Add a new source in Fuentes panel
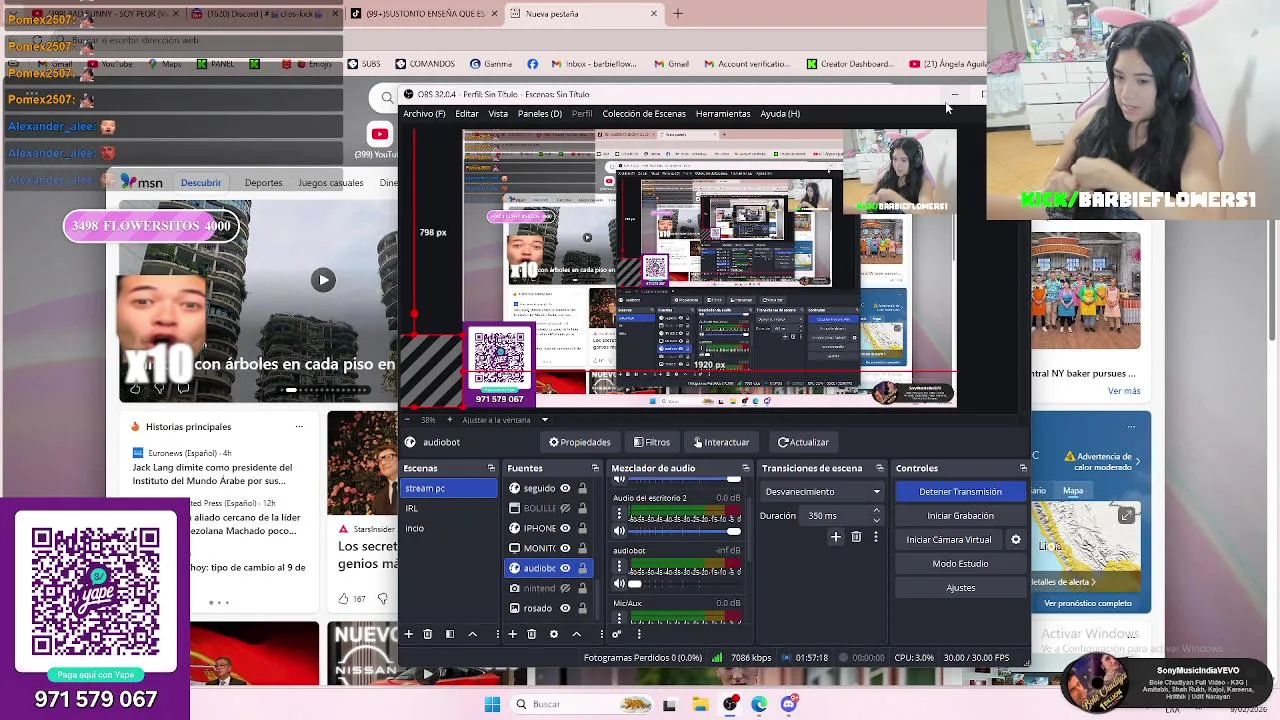Screen dimensions: 1280x720 (512, 634)
